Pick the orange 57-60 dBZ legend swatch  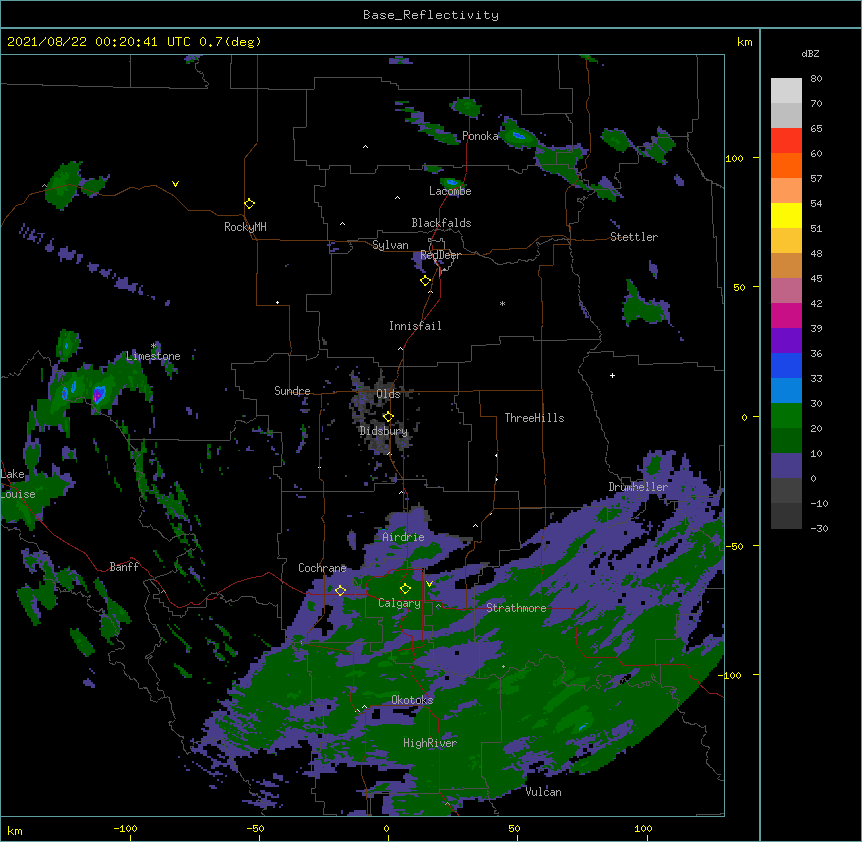[x=786, y=165]
